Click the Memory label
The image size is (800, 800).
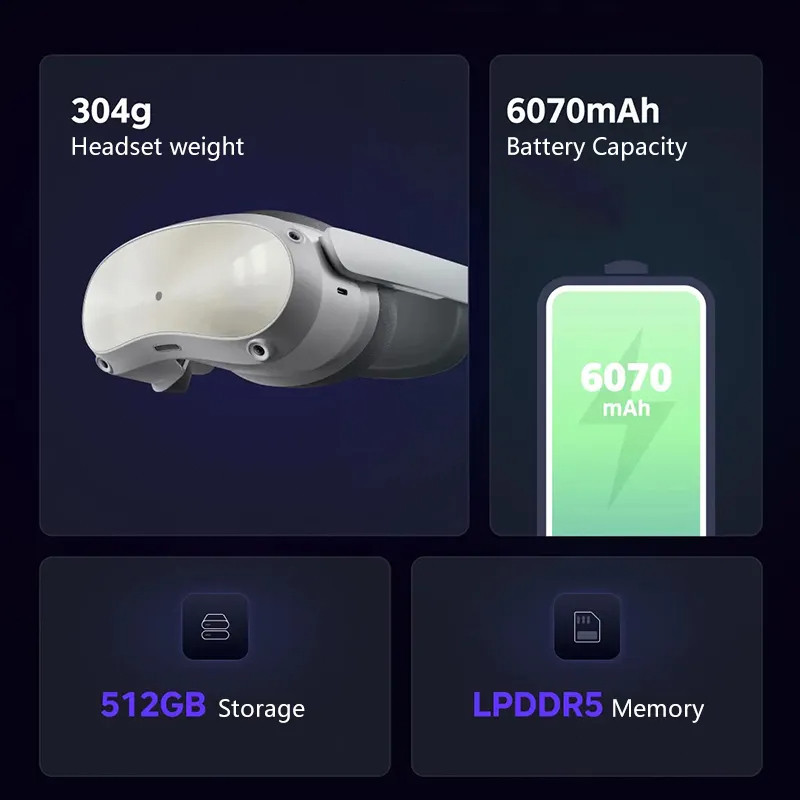click(x=658, y=709)
